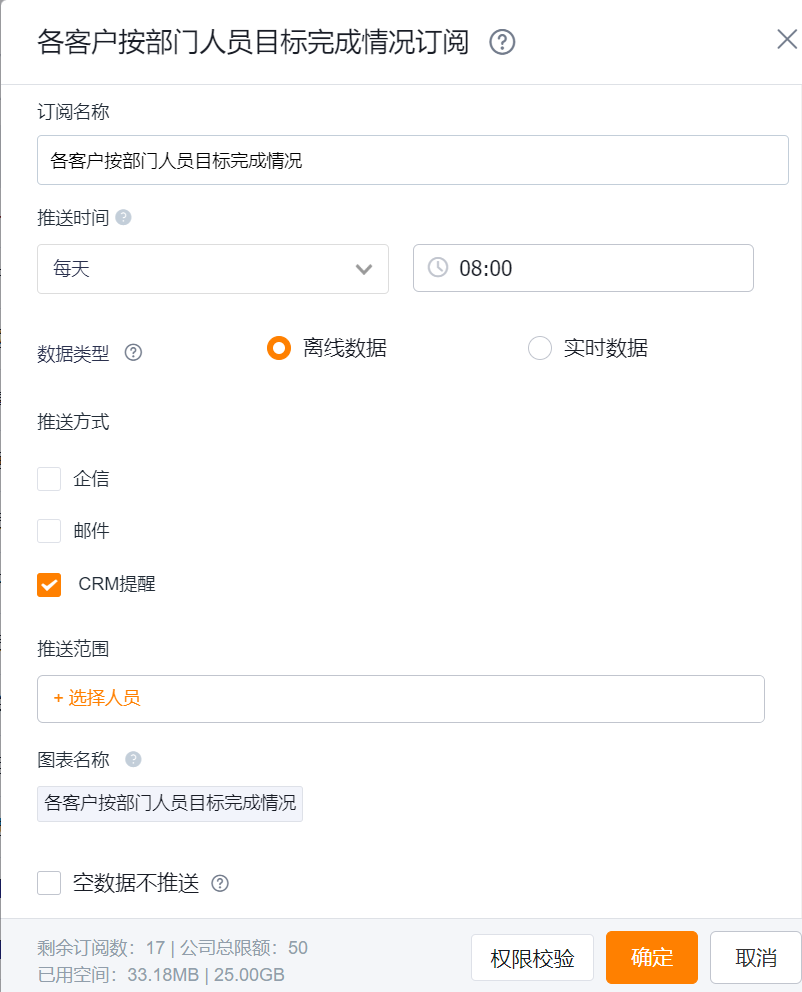
Task: Confirm the subscription with 确定
Action: tap(651, 957)
